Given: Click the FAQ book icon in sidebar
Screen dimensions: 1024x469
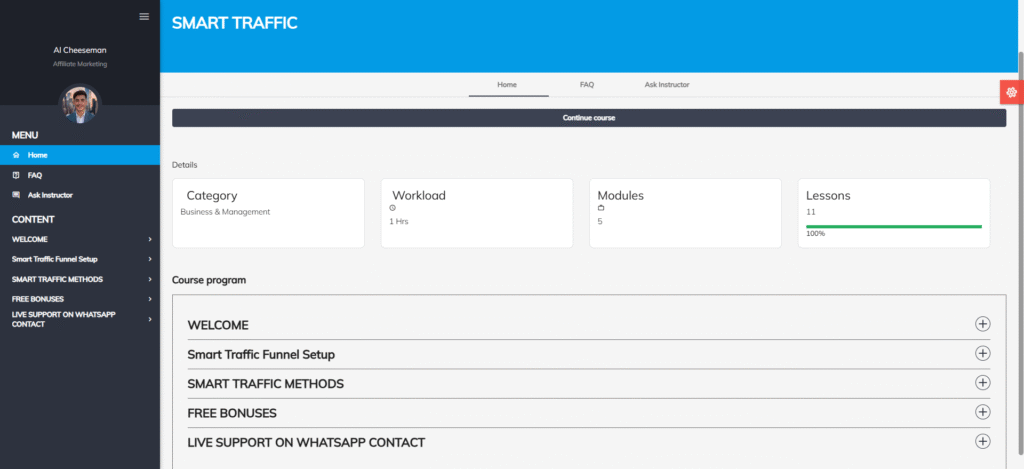Looking at the screenshot, I should click(x=16, y=175).
